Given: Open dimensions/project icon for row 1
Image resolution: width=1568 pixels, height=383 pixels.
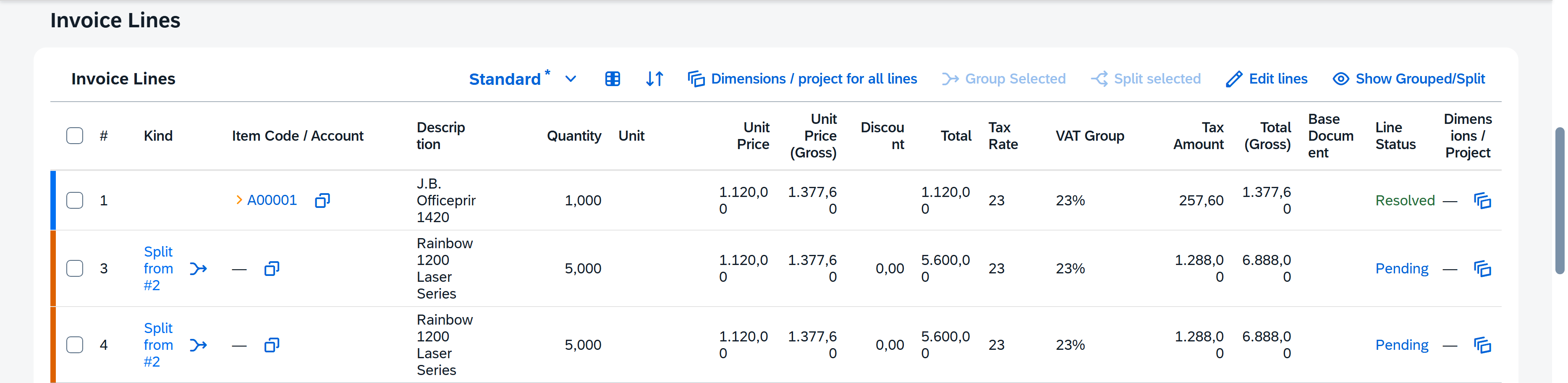Looking at the screenshot, I should (1482, 200).
